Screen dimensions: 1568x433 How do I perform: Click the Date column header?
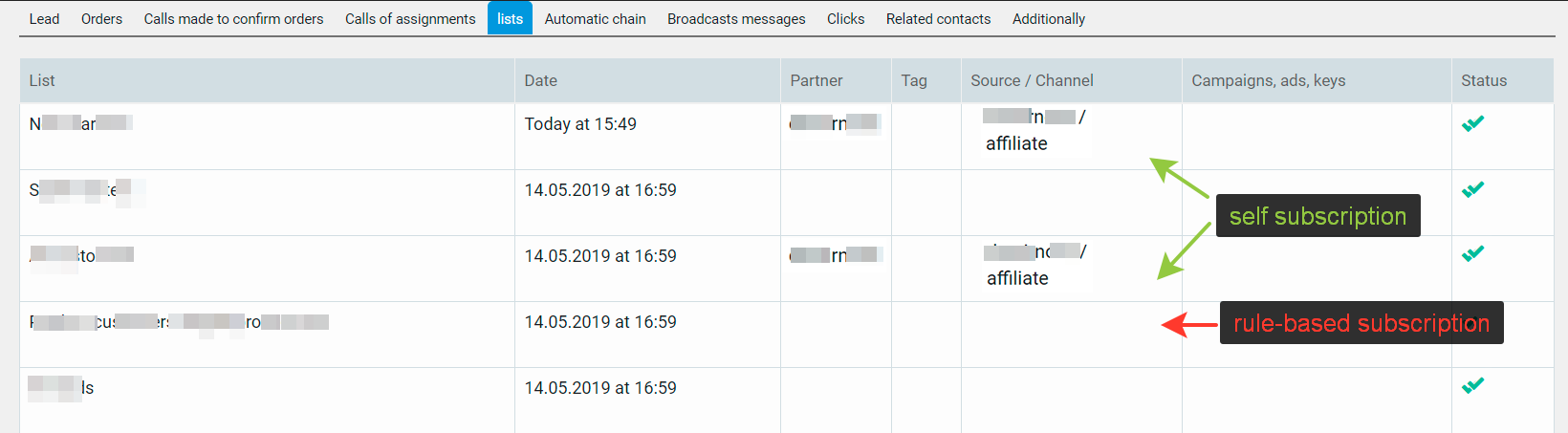(x=540, y=80)
